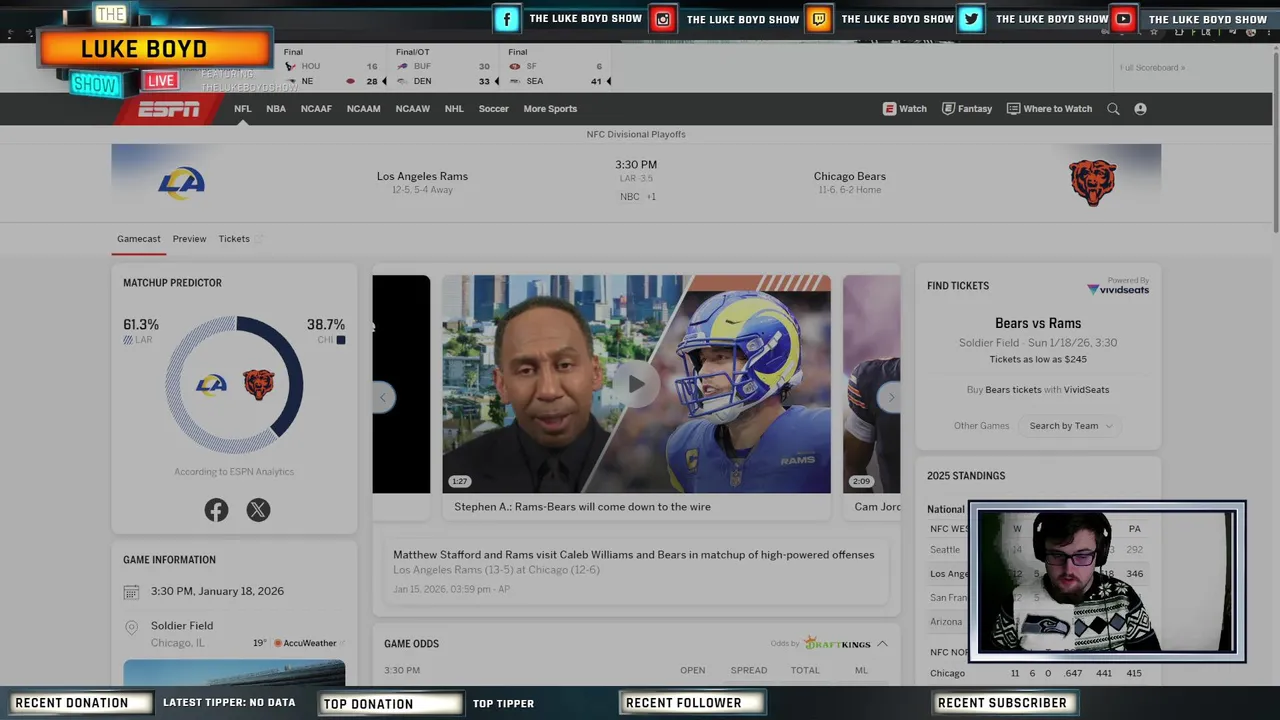Open the Soccer section

pos(493,109)
